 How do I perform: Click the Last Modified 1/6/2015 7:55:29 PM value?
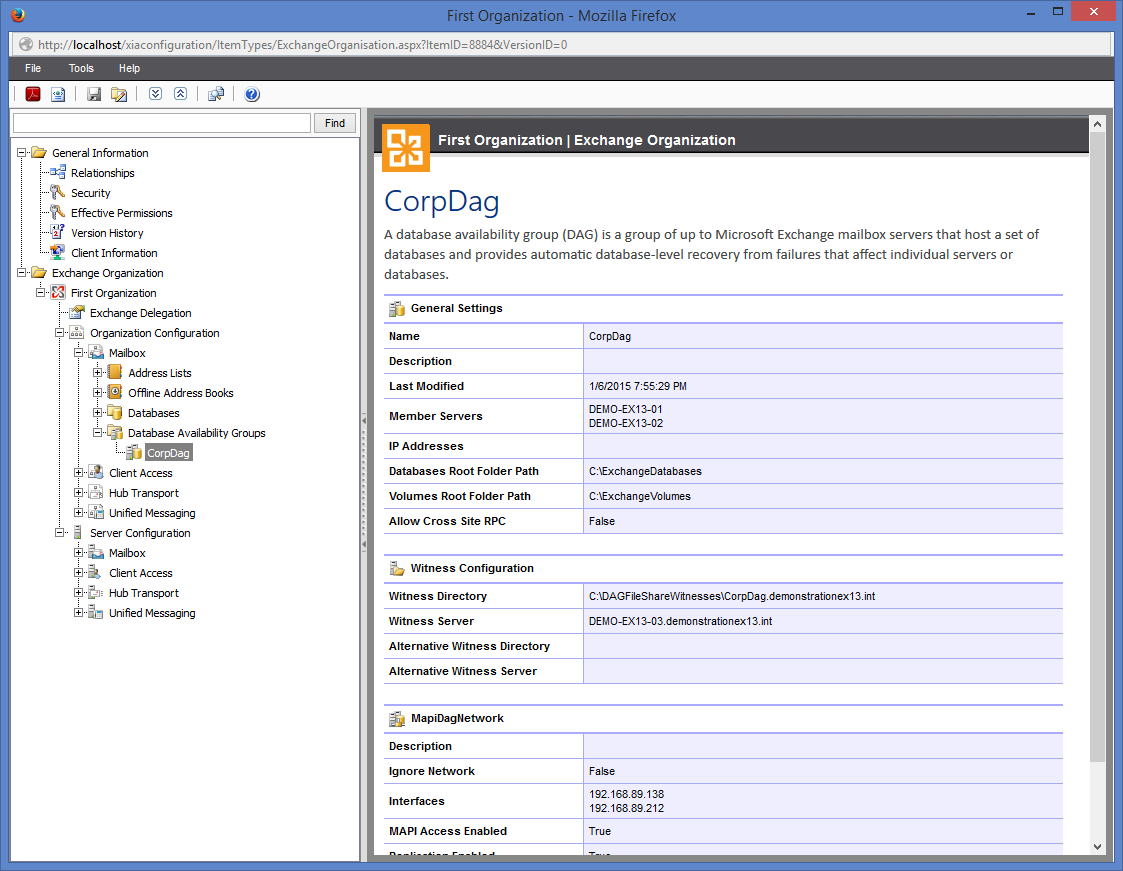pyautogui.click(x=637, y=386)
